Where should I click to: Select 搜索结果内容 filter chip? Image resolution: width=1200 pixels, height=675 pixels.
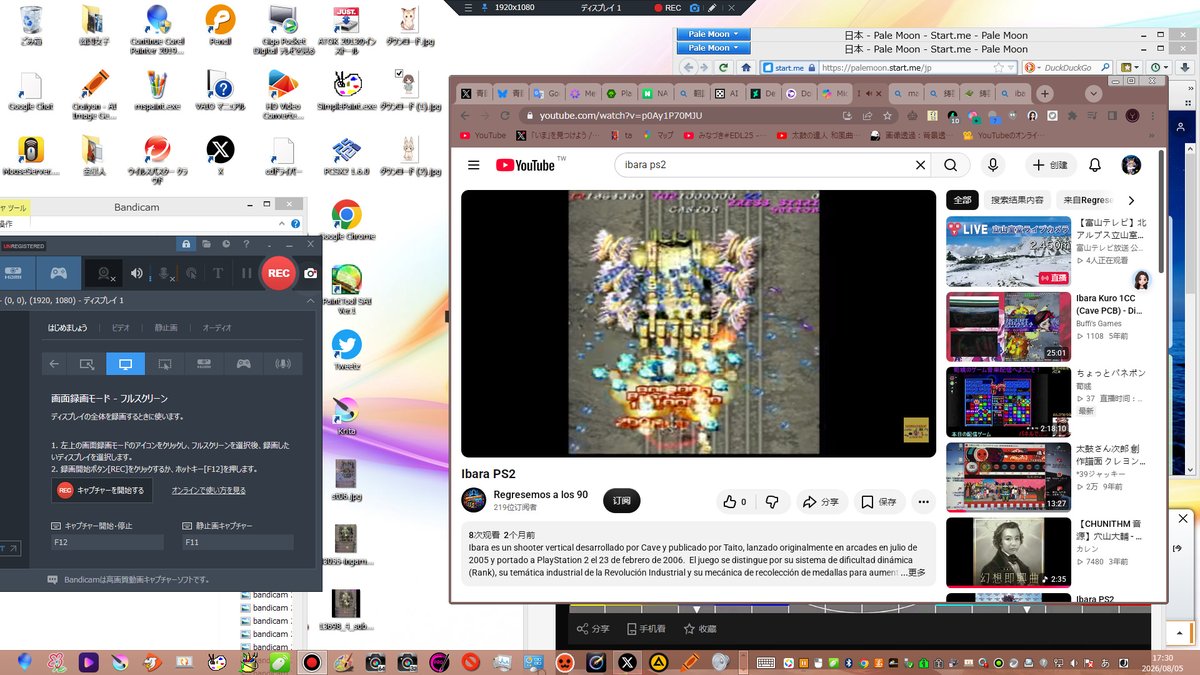point(1017,200)
